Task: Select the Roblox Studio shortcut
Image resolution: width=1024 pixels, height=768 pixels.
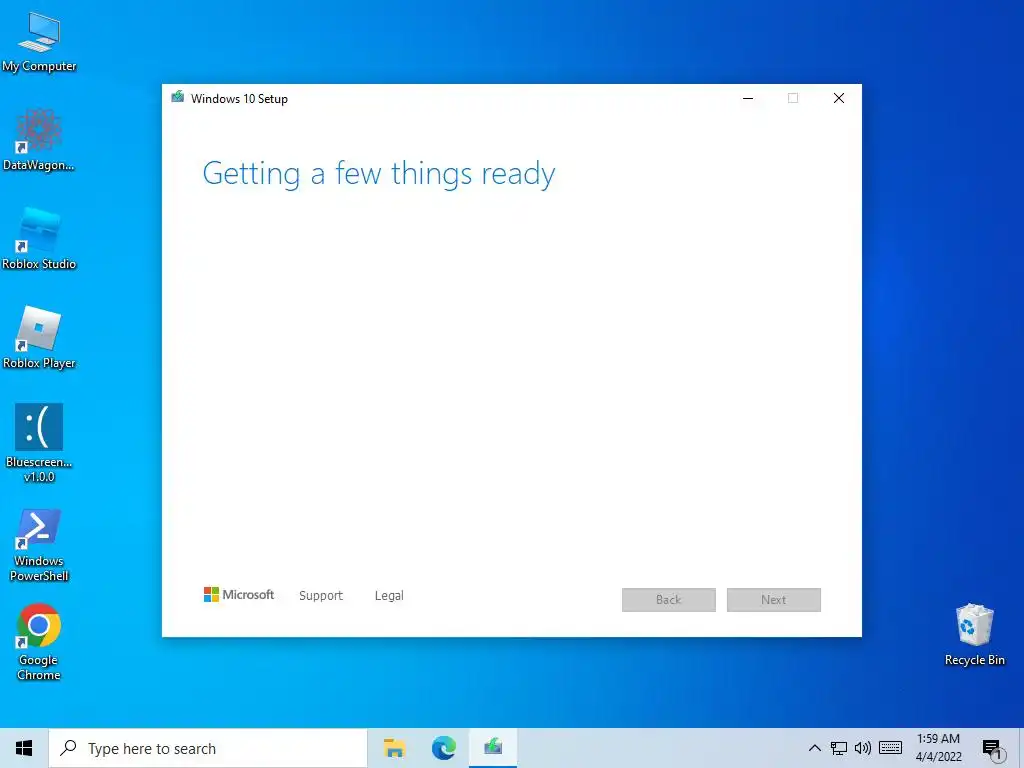Action: [39, 239]
